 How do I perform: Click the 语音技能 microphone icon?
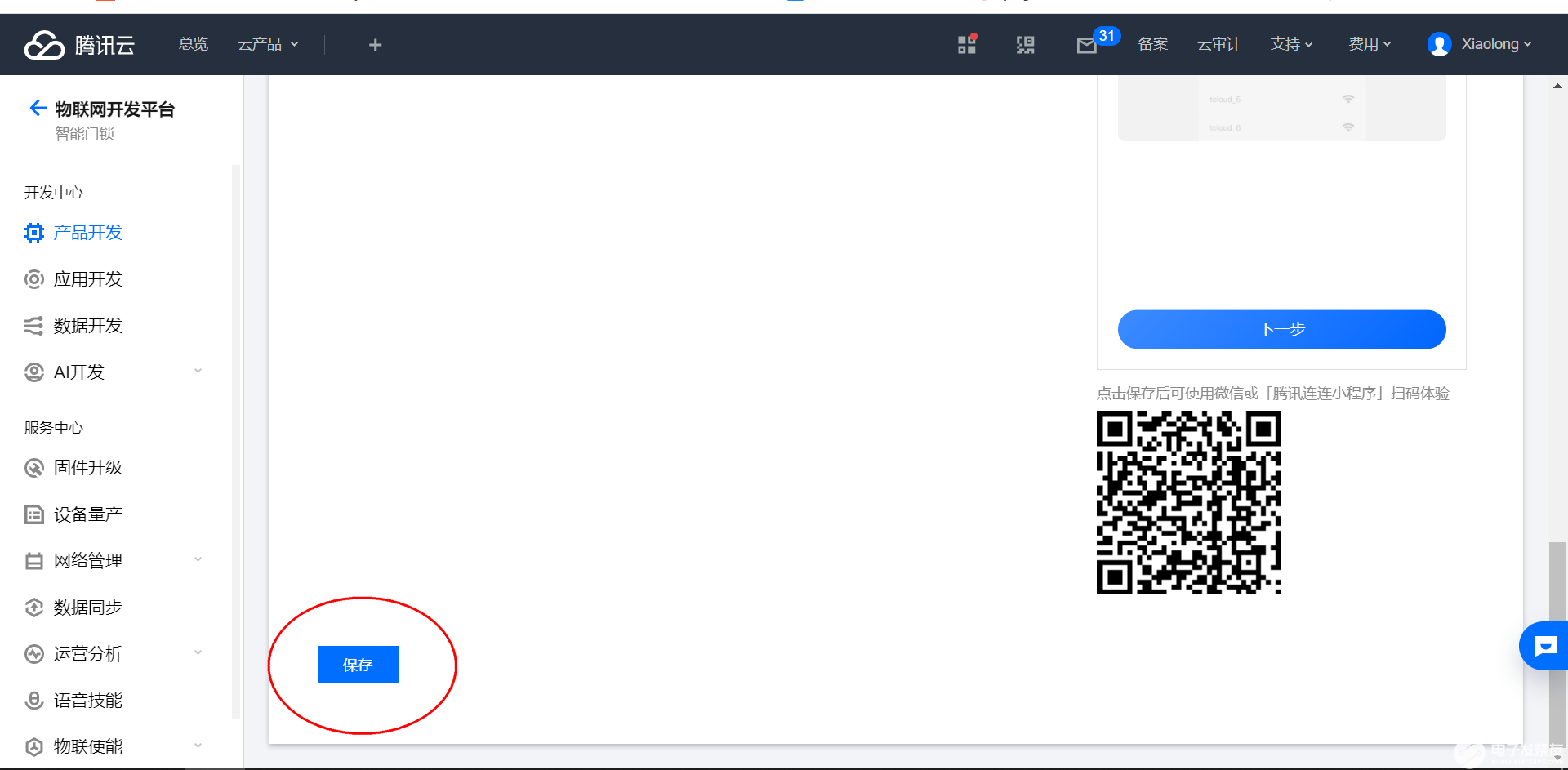coord(33,701)
